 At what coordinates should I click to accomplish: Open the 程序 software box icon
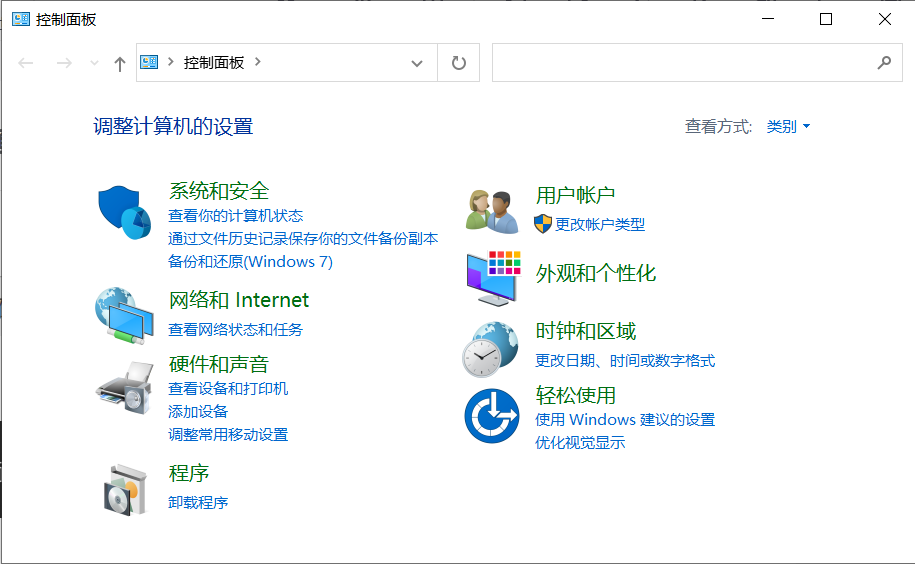pos(124,490)
